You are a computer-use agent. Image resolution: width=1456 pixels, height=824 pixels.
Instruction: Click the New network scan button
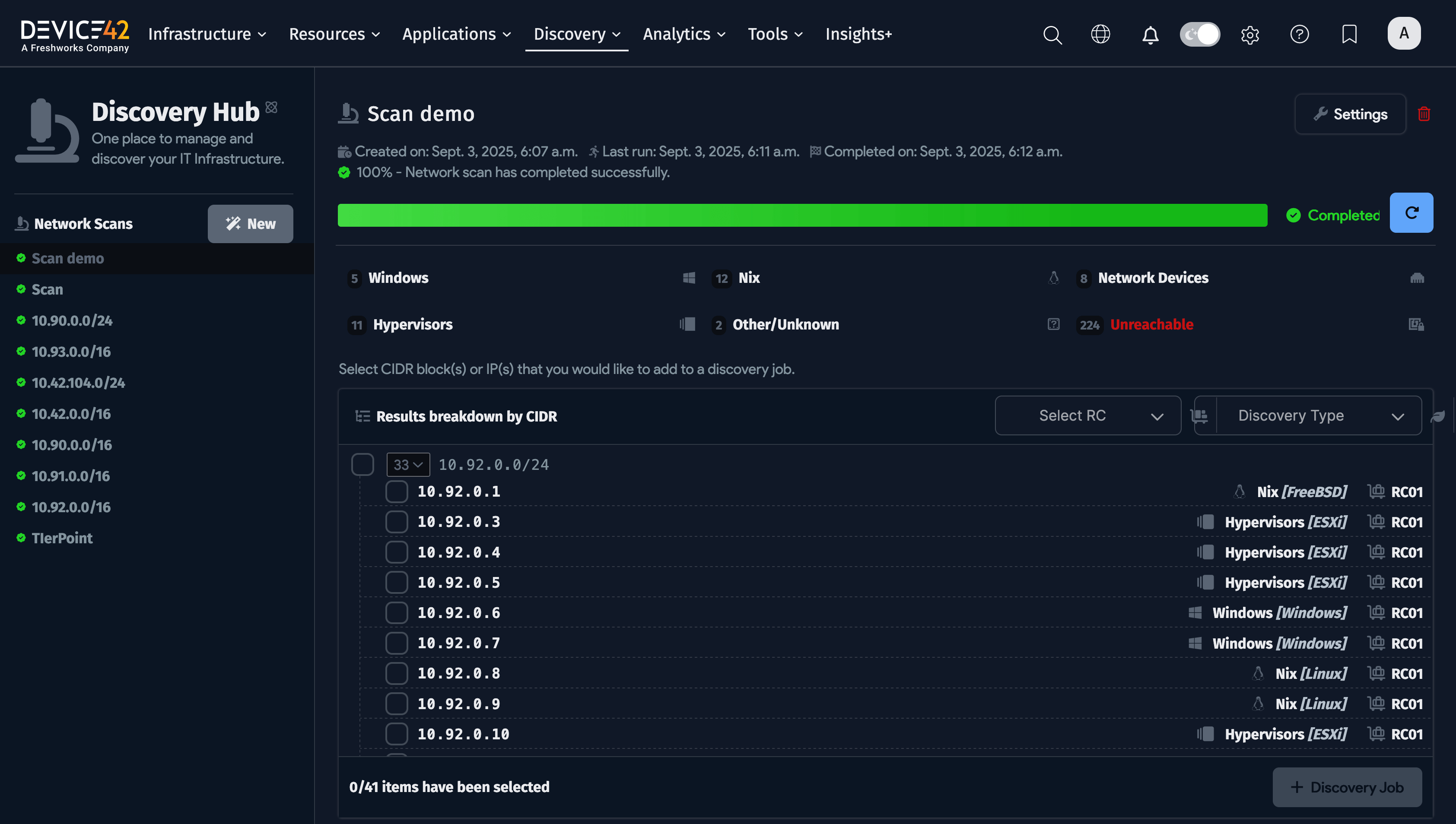tap(250, 224)
